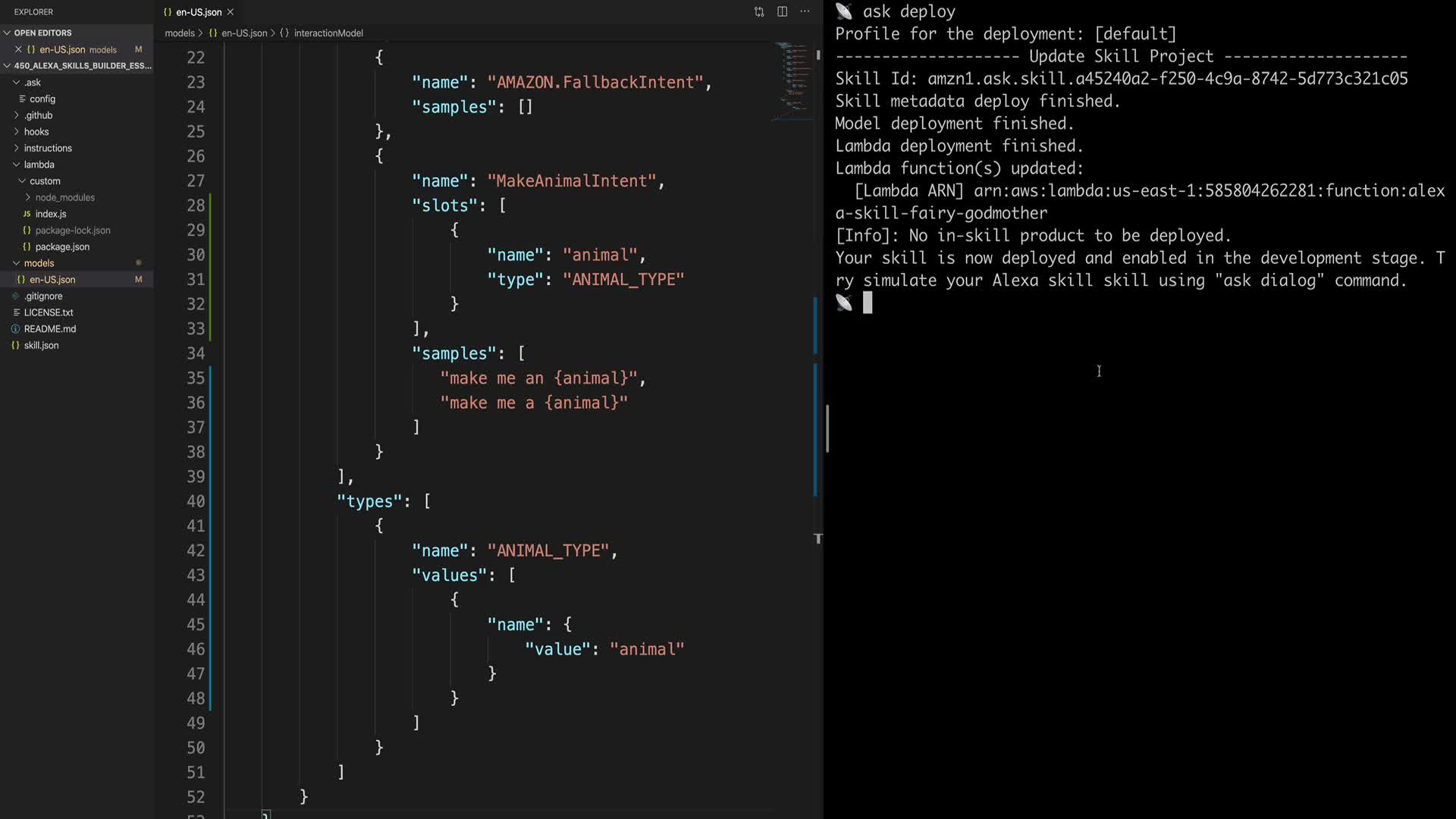Close en-US.json in Open Editors list

(18, 49)
